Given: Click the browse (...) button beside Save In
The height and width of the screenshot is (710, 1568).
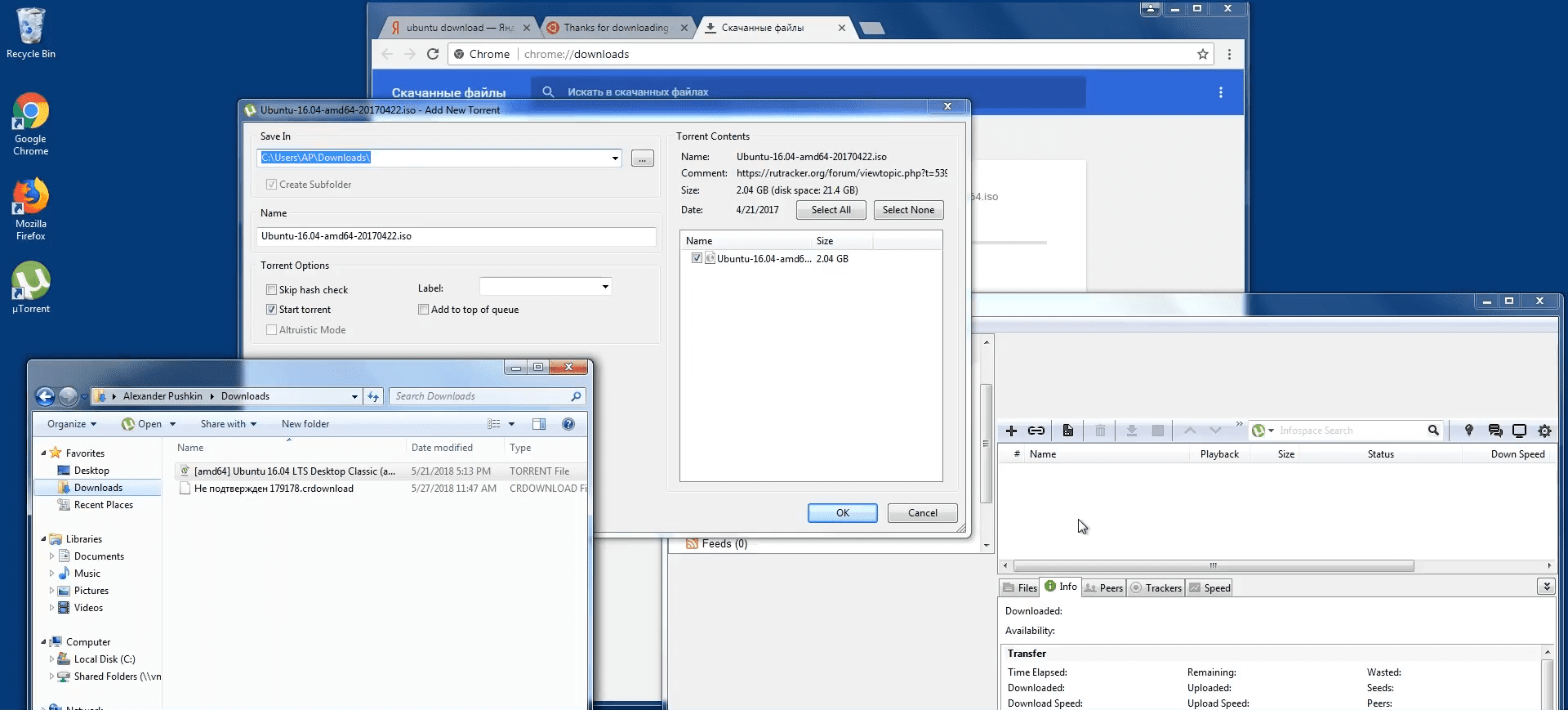Looking at the screenshot, I should (643, 159).
